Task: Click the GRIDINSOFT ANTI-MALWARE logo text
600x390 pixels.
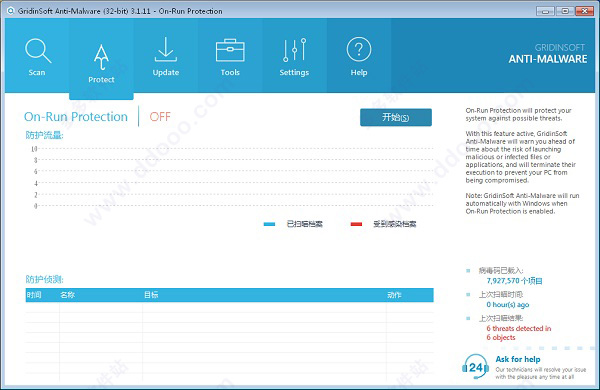Action: (x=548, y=54)
